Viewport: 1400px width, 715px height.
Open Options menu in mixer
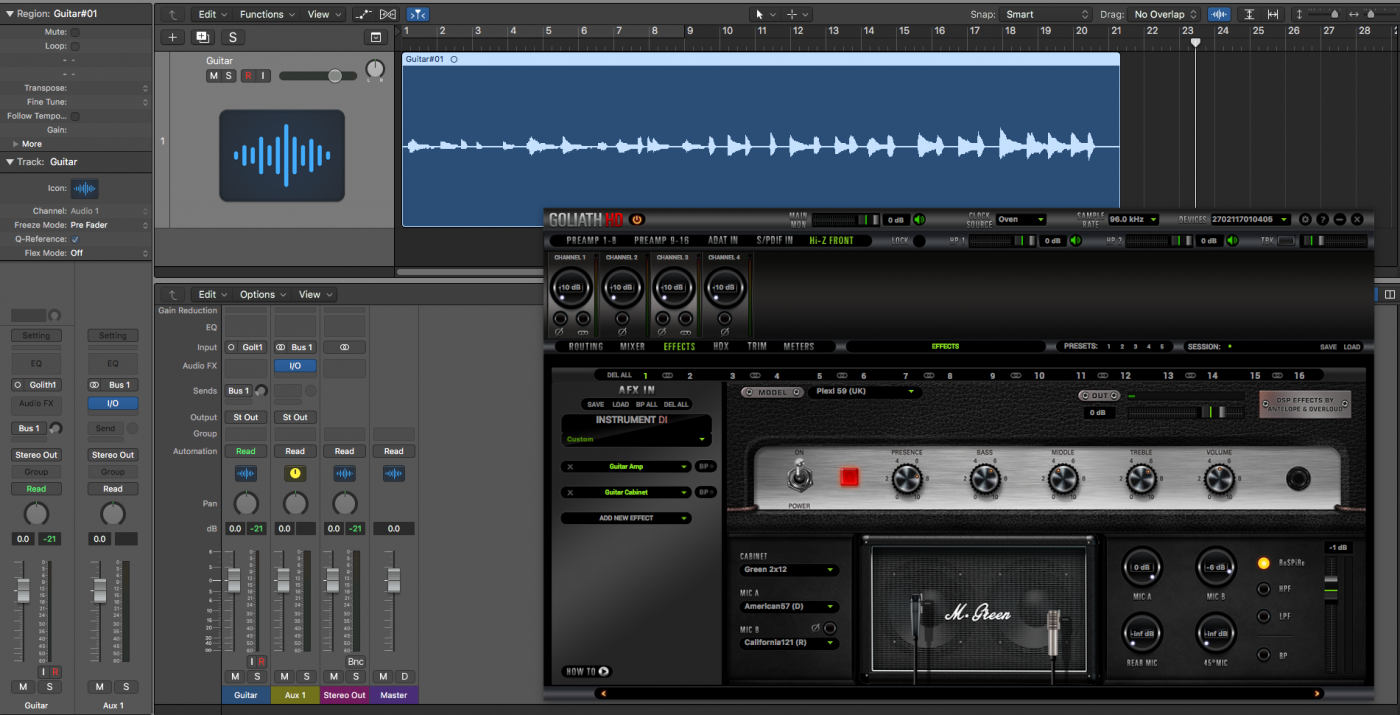point(262,294)
